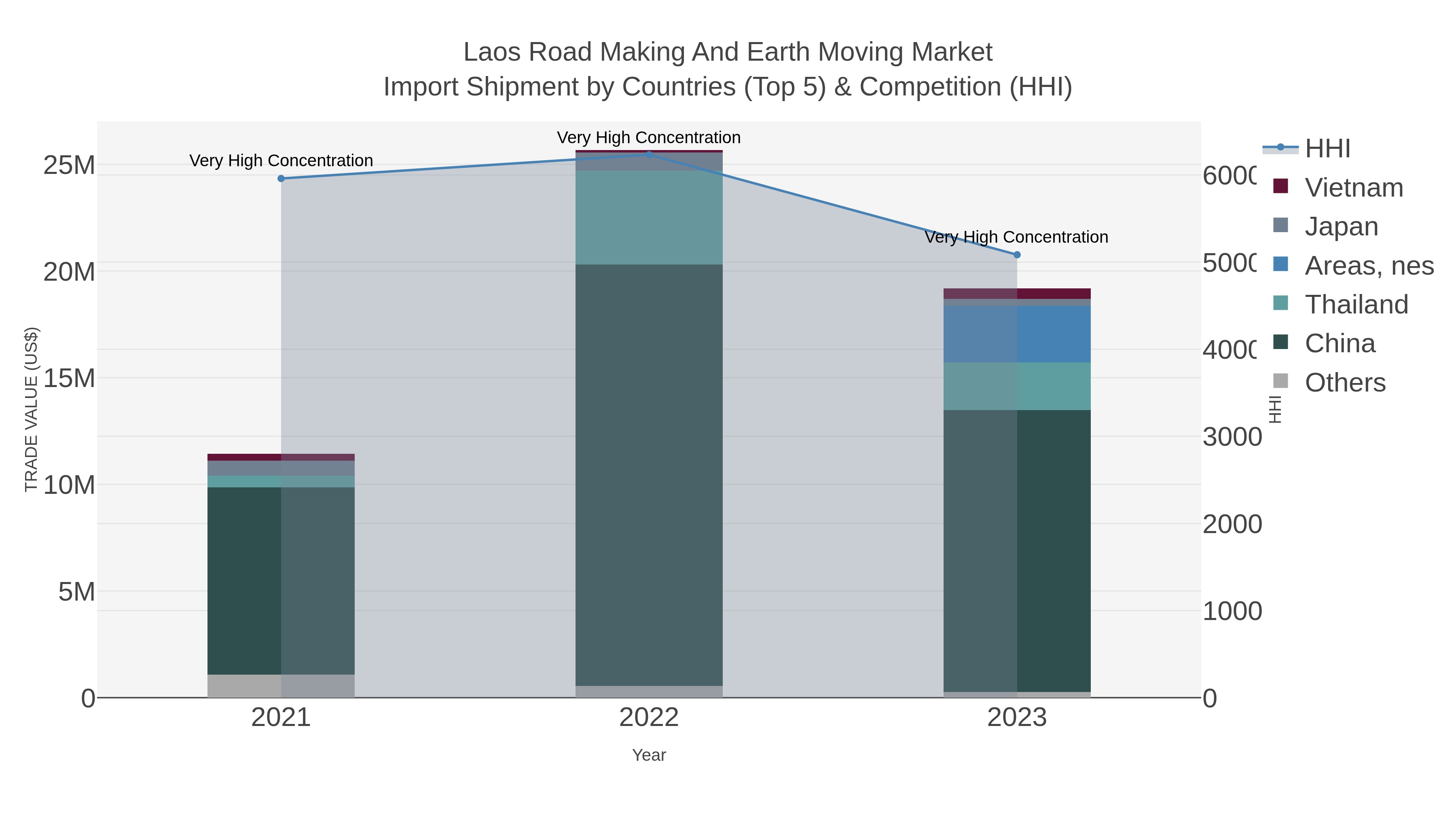
Task: Click the Thailand segment of 2022 bar
Action: [x=649, y=218]
